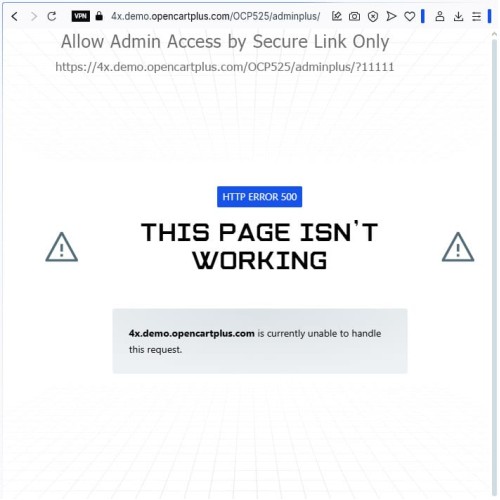Toggle the VPN badge in address bar
This screenshot has height=500, width=500.
[x=80, y=16]
